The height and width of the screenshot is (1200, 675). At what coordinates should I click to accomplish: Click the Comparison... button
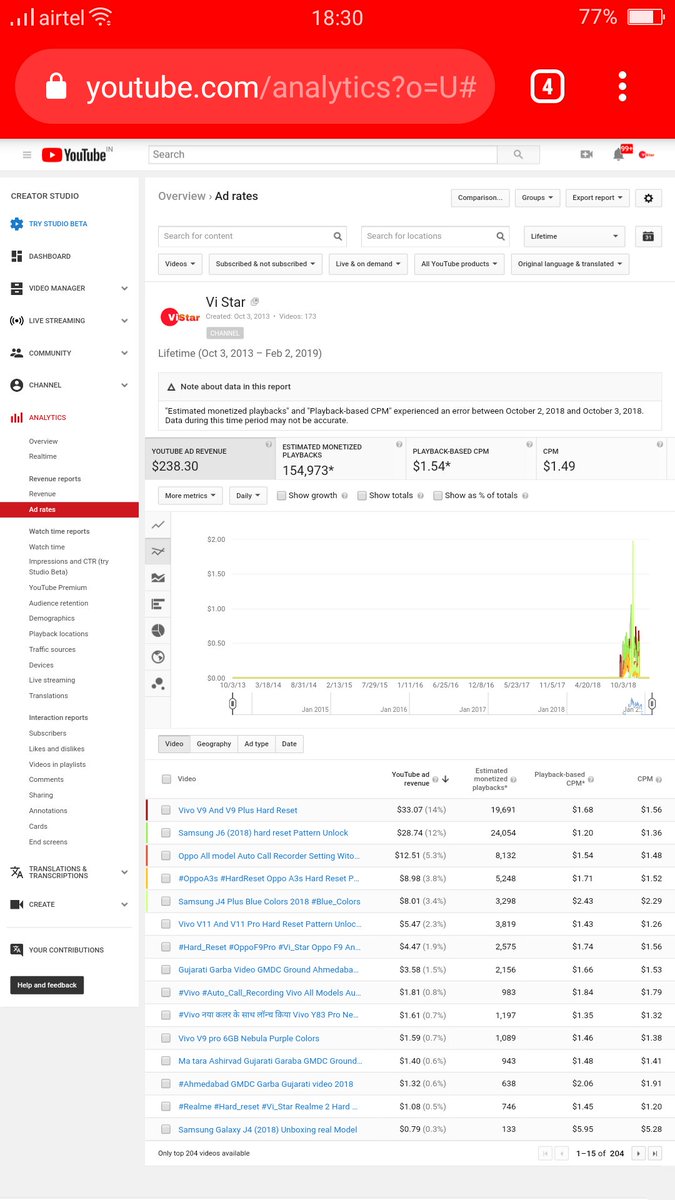(480, 198)
